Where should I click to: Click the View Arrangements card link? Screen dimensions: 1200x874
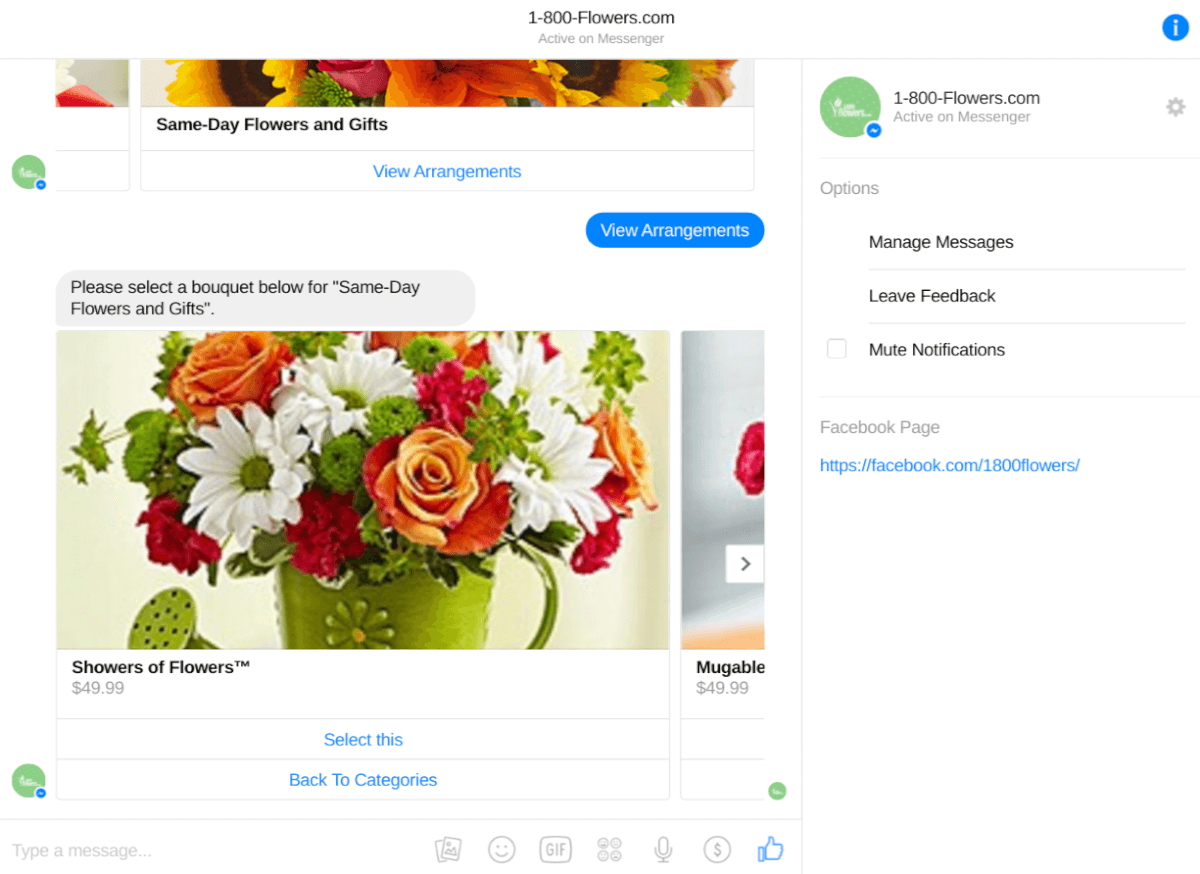pyautogui.click(x=447, y=171)
